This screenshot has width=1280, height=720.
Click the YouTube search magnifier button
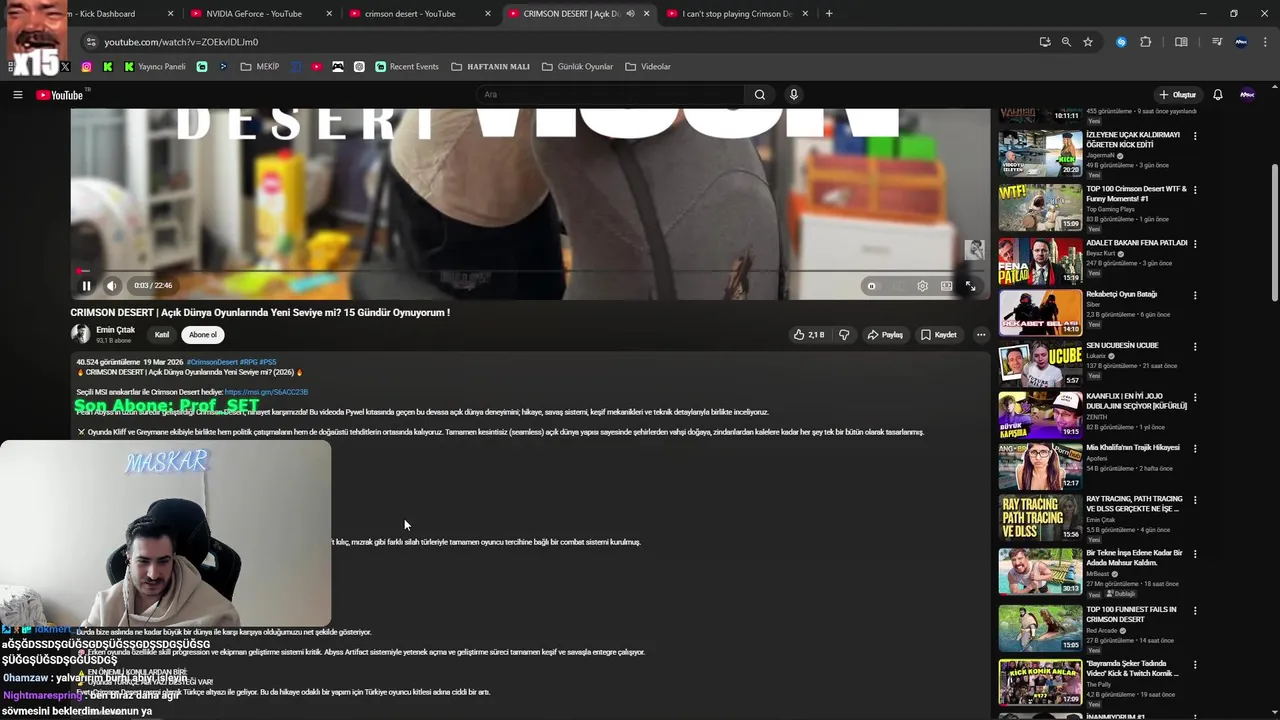pyautogui.click(x=760, y=95)
